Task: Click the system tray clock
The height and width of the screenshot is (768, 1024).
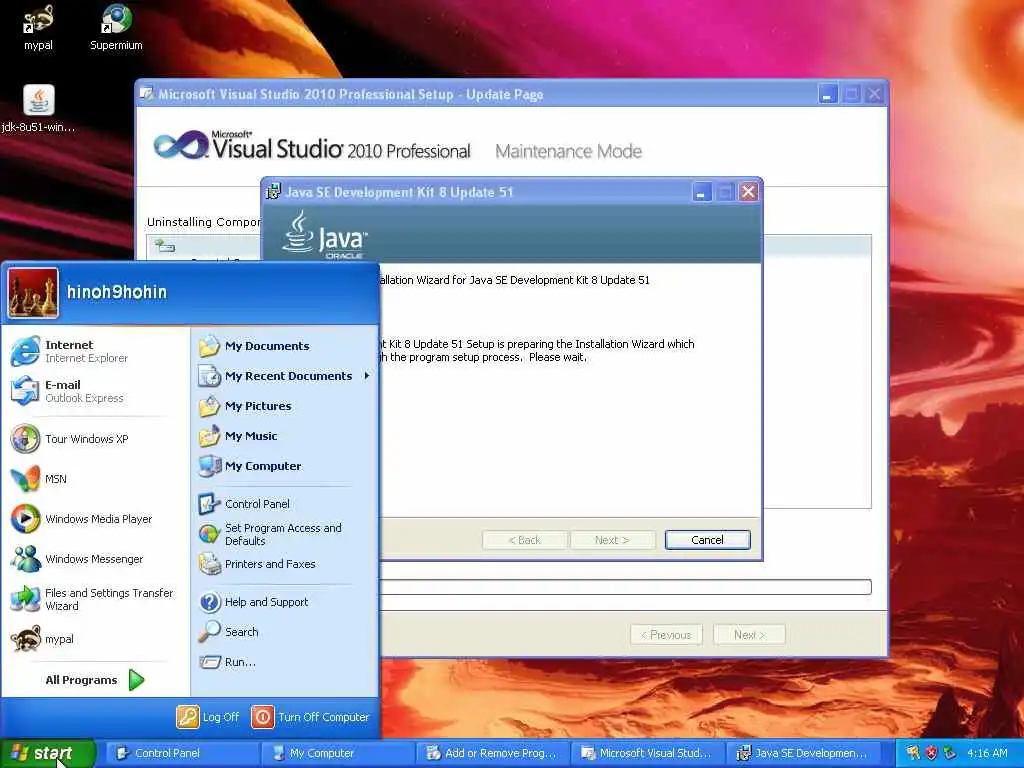Action: click(987, 753)
